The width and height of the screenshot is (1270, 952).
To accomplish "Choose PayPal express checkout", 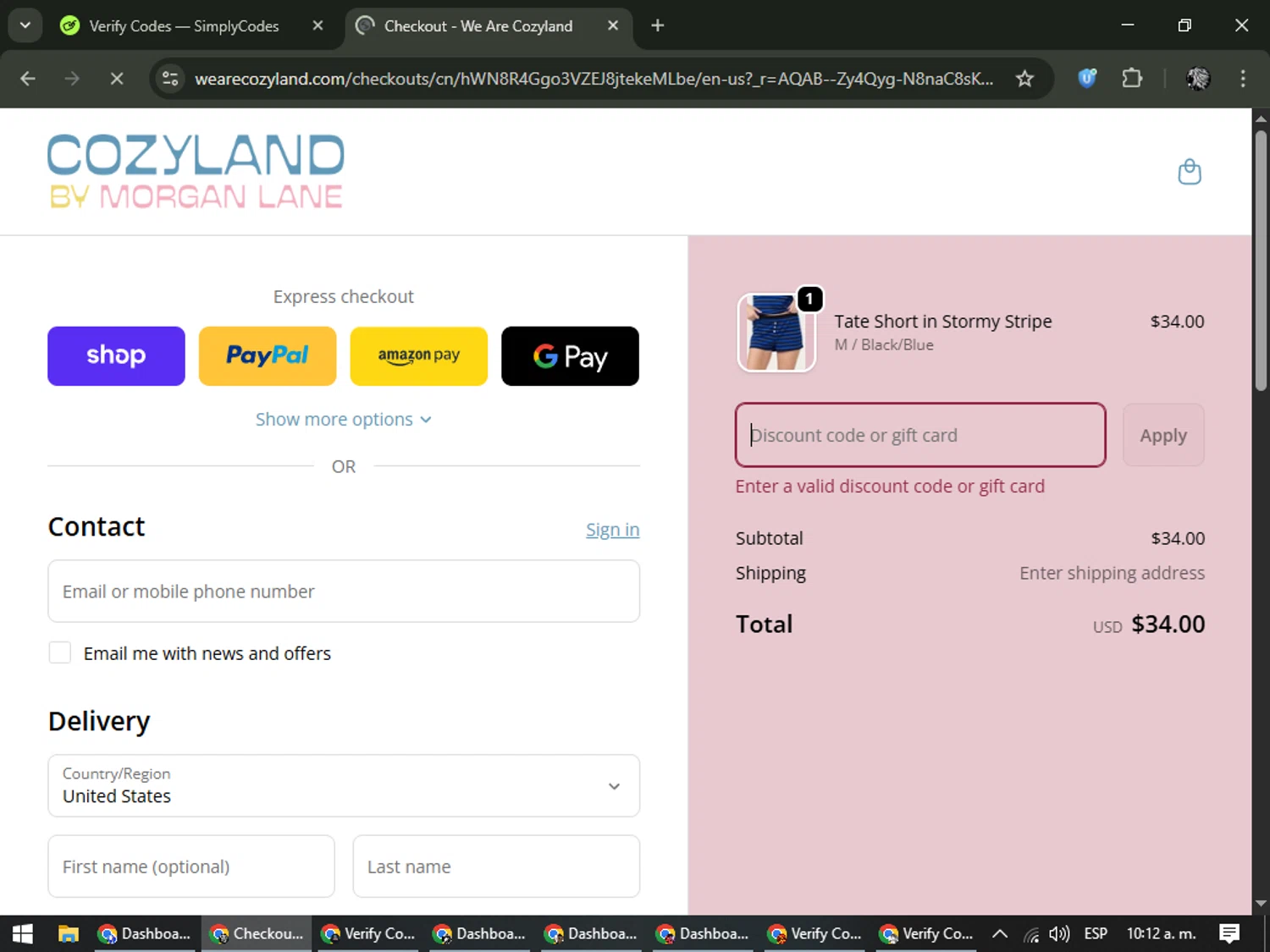I will point(268,355).
